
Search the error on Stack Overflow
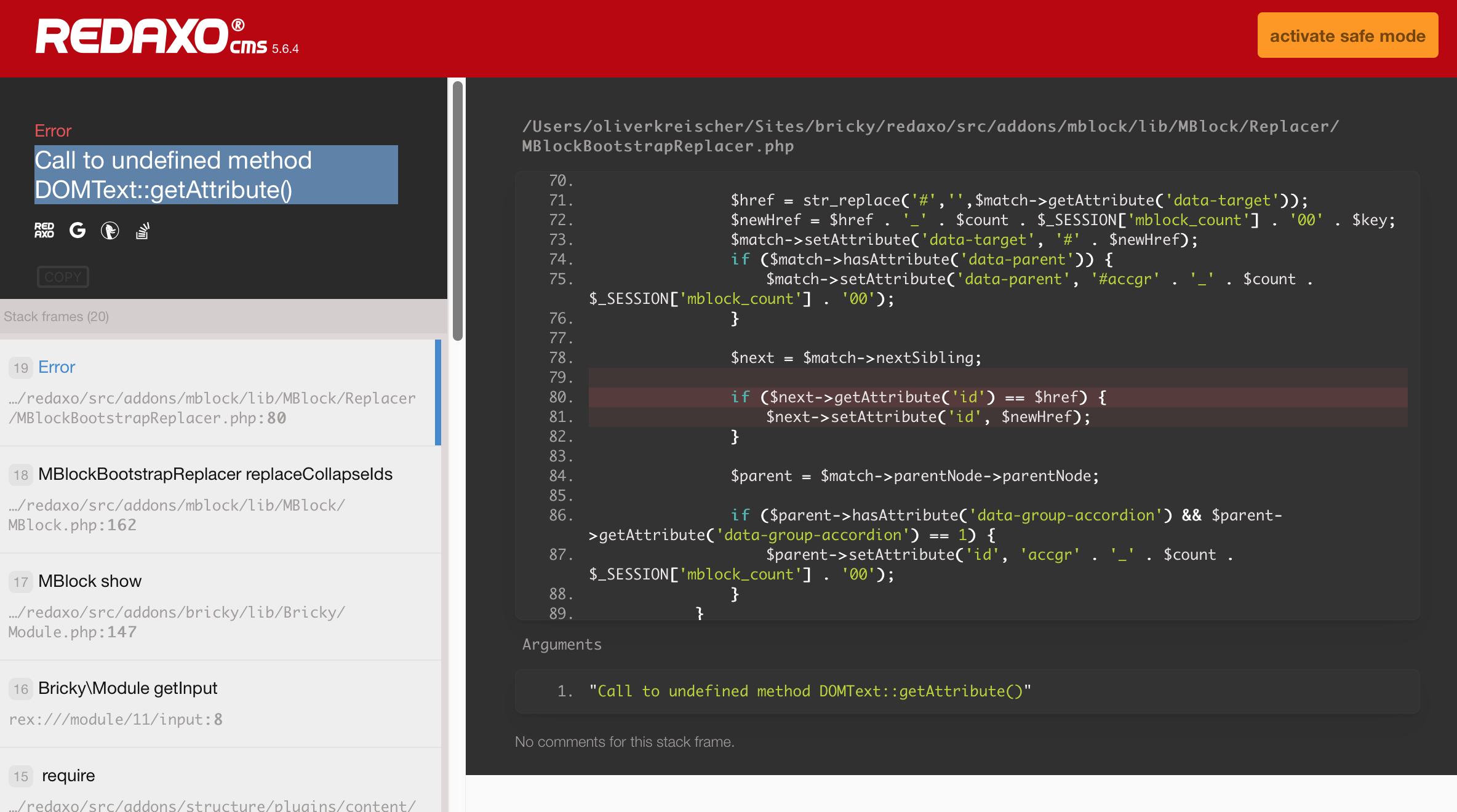pyautogui.click(x=142, y=230)
